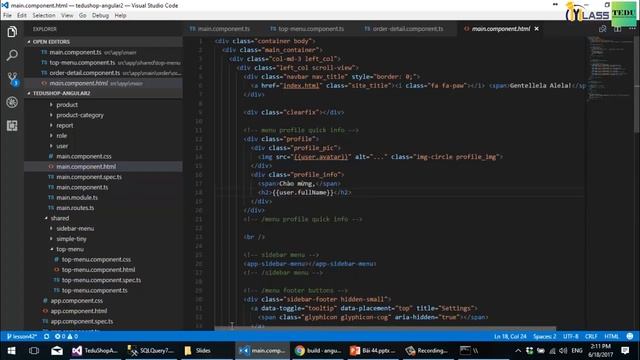Click the sync changes icon in status bar

(47, 336)
